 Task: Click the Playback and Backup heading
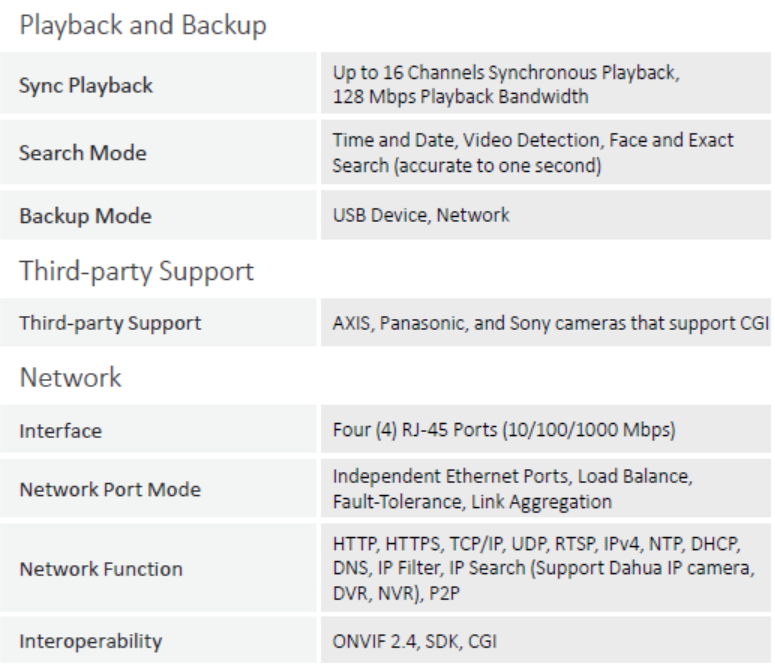(143, 25)
